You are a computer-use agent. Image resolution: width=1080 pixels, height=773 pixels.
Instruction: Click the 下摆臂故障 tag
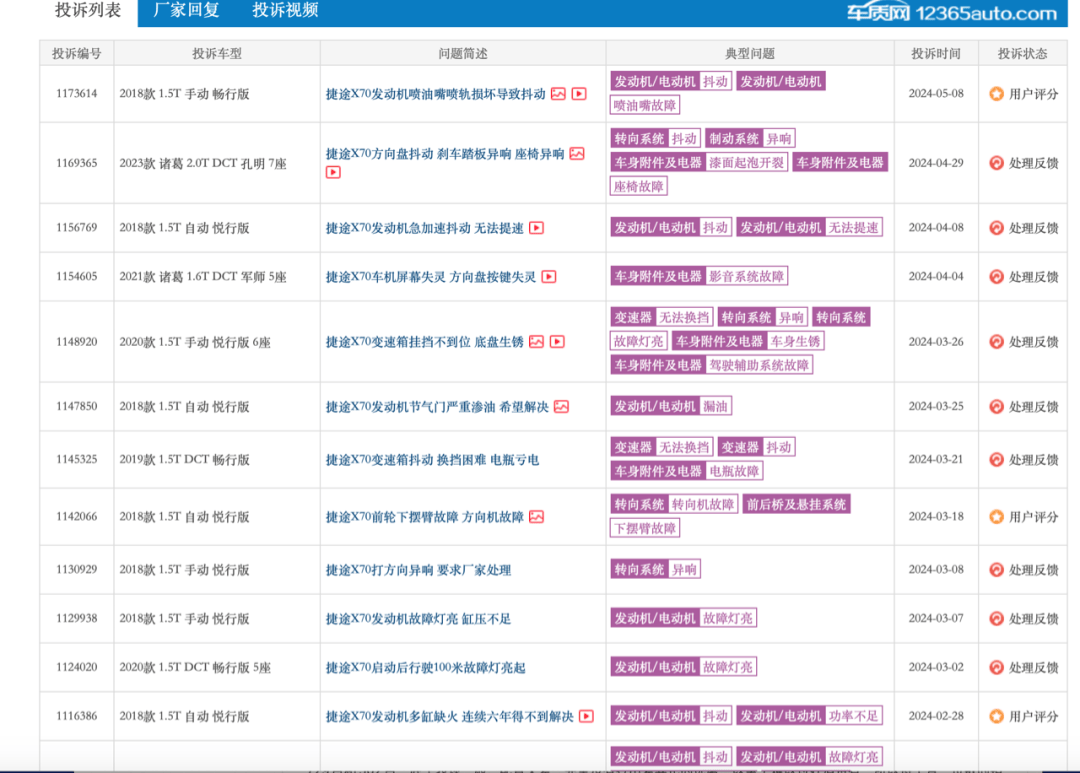(x=645, y=528)
